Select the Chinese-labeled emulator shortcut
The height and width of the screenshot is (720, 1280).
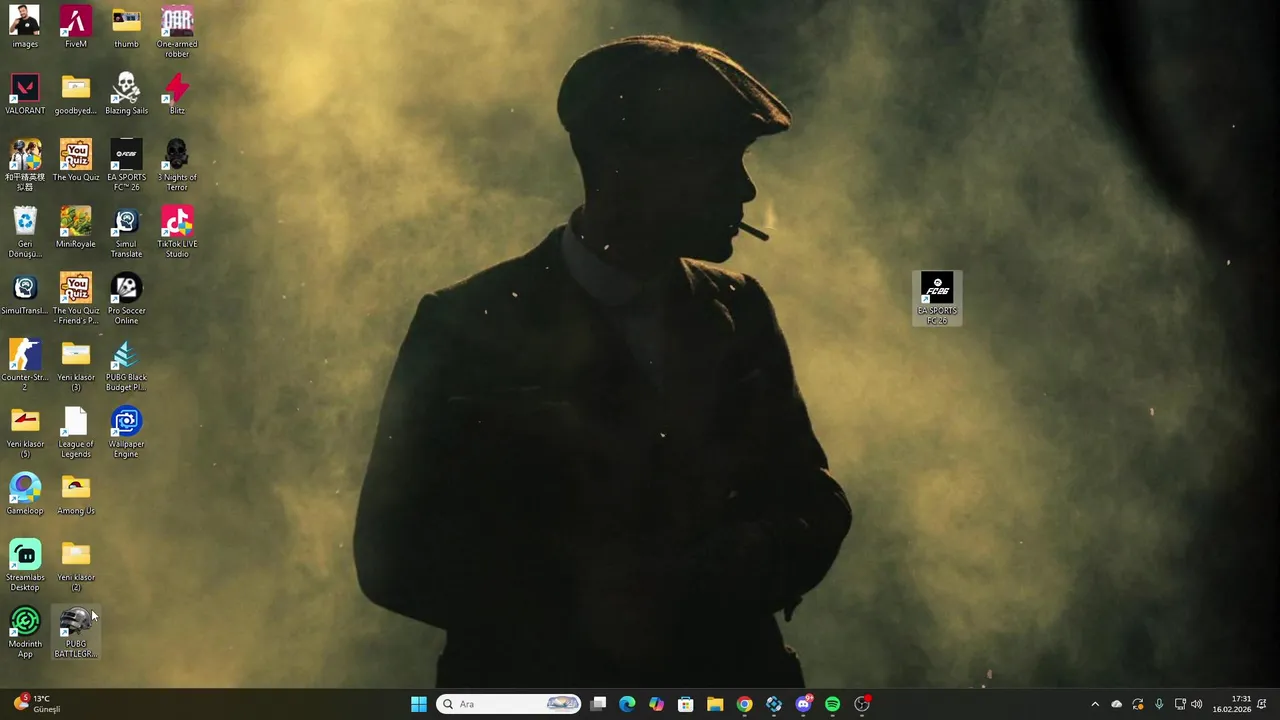[x=25, y=166]
